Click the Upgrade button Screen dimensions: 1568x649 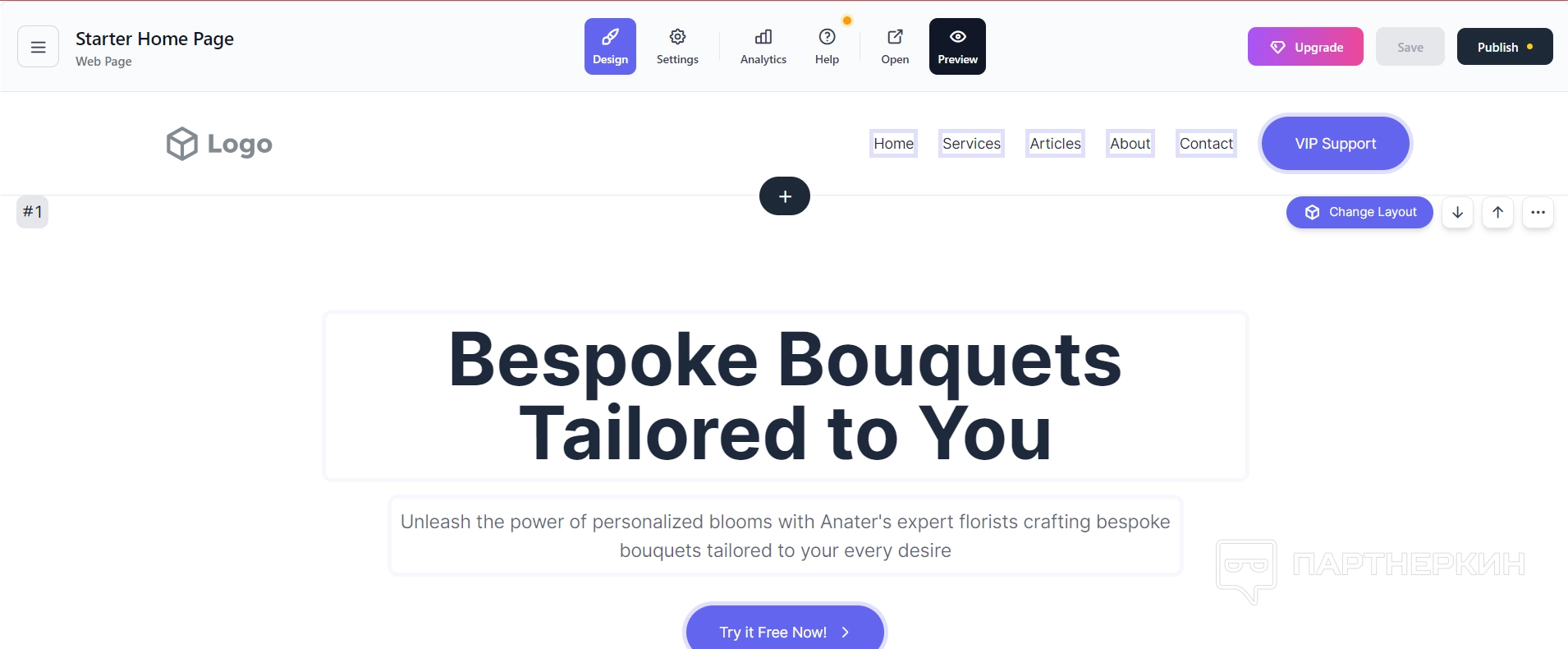[x=1305, y=47]
